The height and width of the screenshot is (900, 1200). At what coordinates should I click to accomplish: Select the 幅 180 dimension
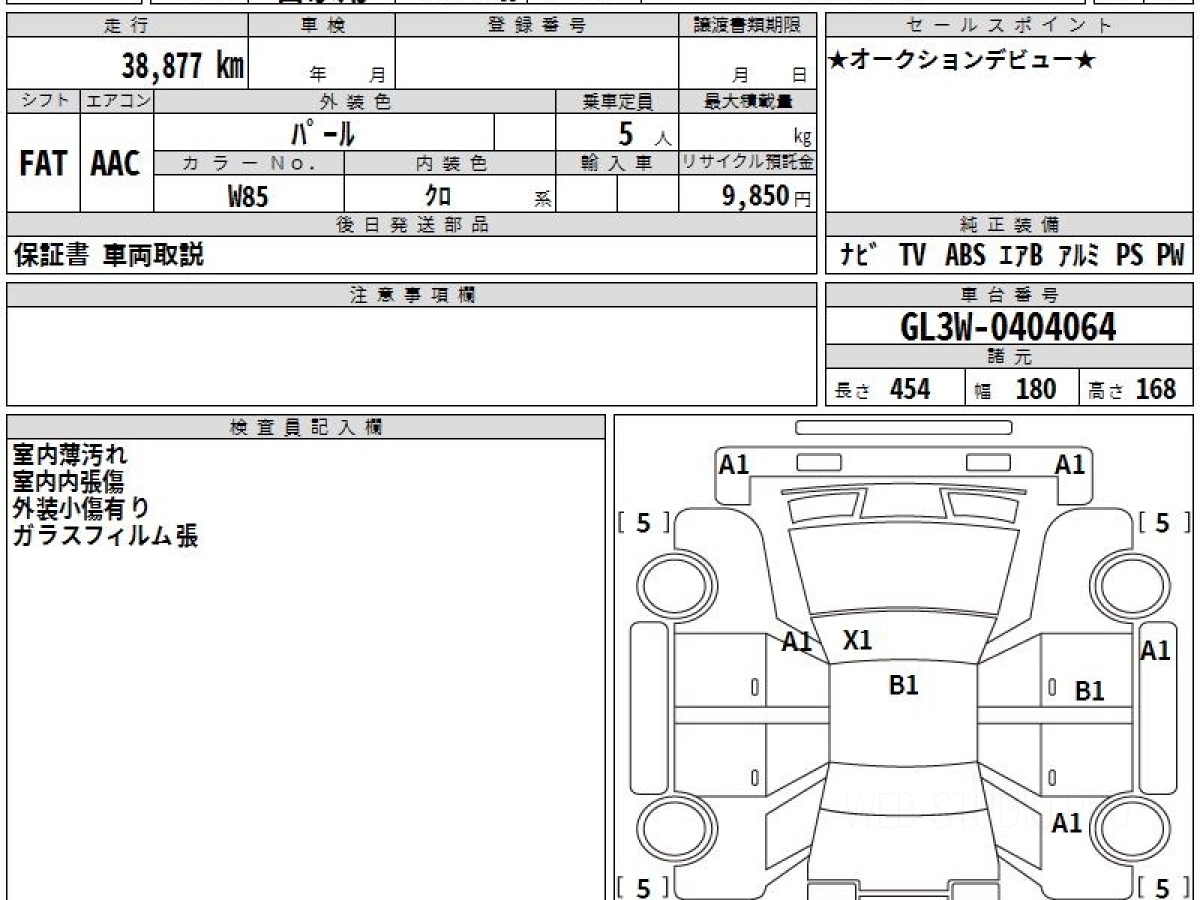click(1016, 389)
